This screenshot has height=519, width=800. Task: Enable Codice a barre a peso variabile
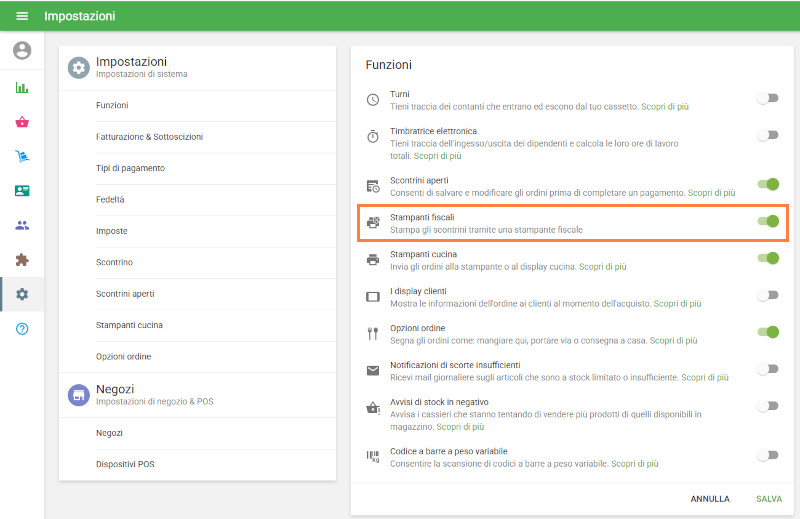click(767, 455)
